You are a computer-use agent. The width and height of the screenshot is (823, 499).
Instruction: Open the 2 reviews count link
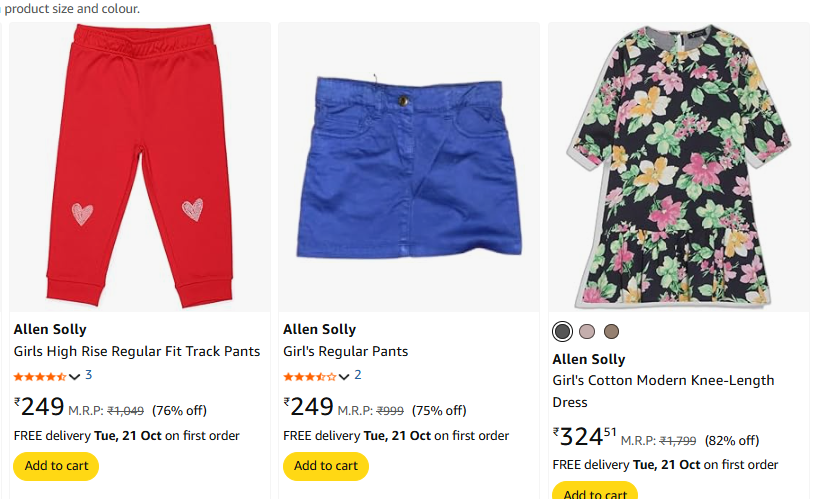pos(358,376)
